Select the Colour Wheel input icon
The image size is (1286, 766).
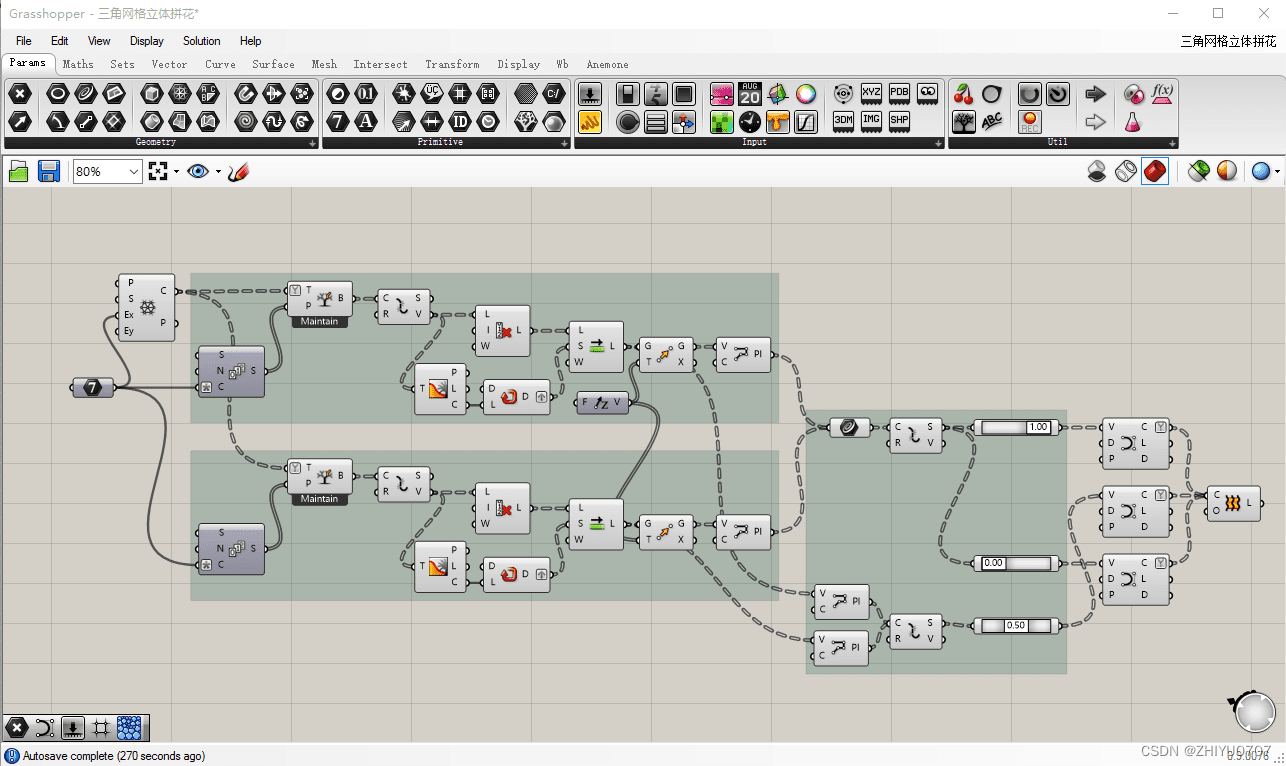tap(806, 94)
